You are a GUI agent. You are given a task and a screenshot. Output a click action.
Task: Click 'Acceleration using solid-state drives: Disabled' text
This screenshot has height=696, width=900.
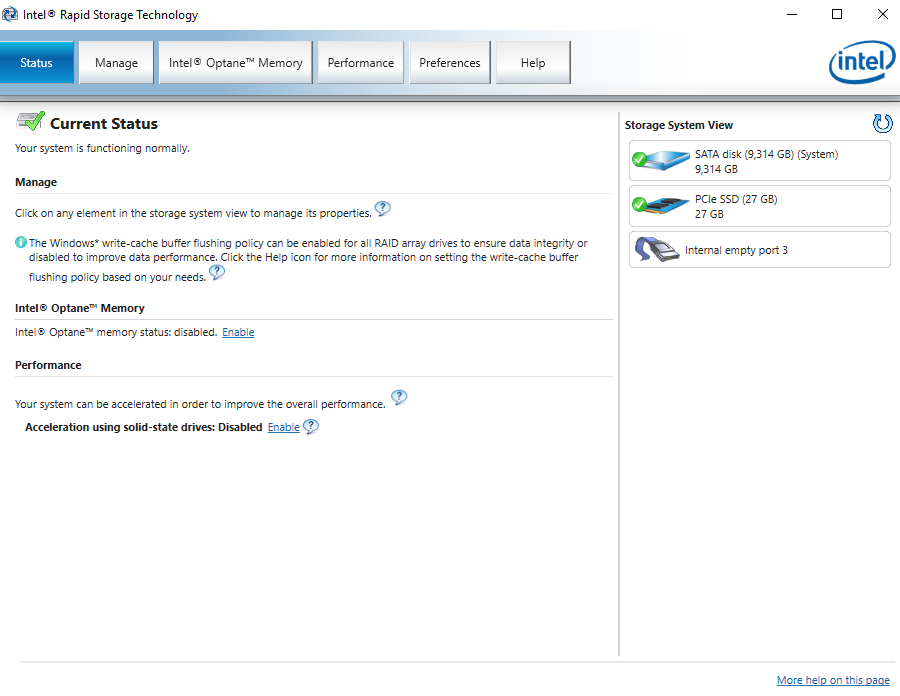tap(143, 427)
